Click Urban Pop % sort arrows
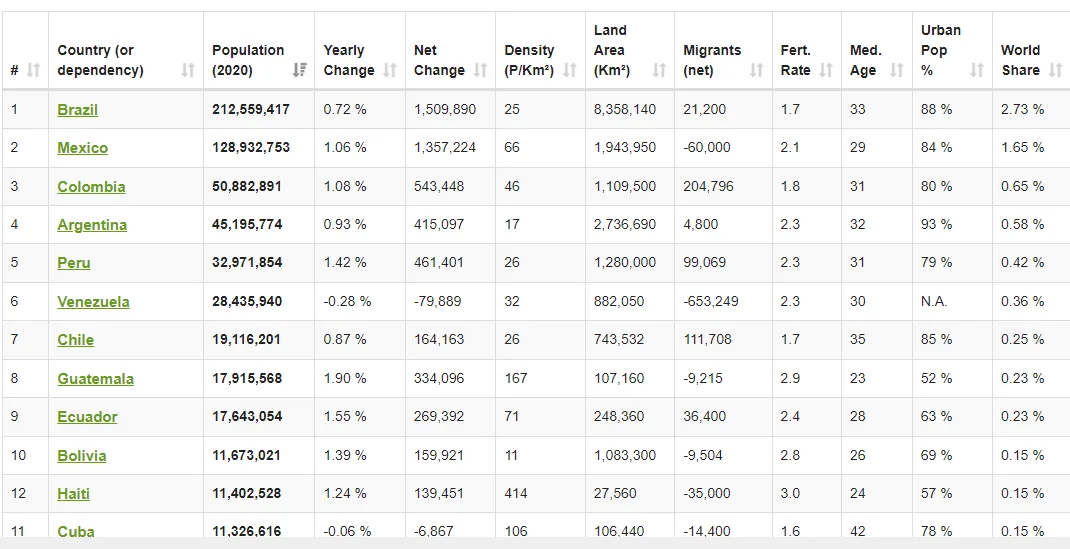 click(x=977, y=70)
